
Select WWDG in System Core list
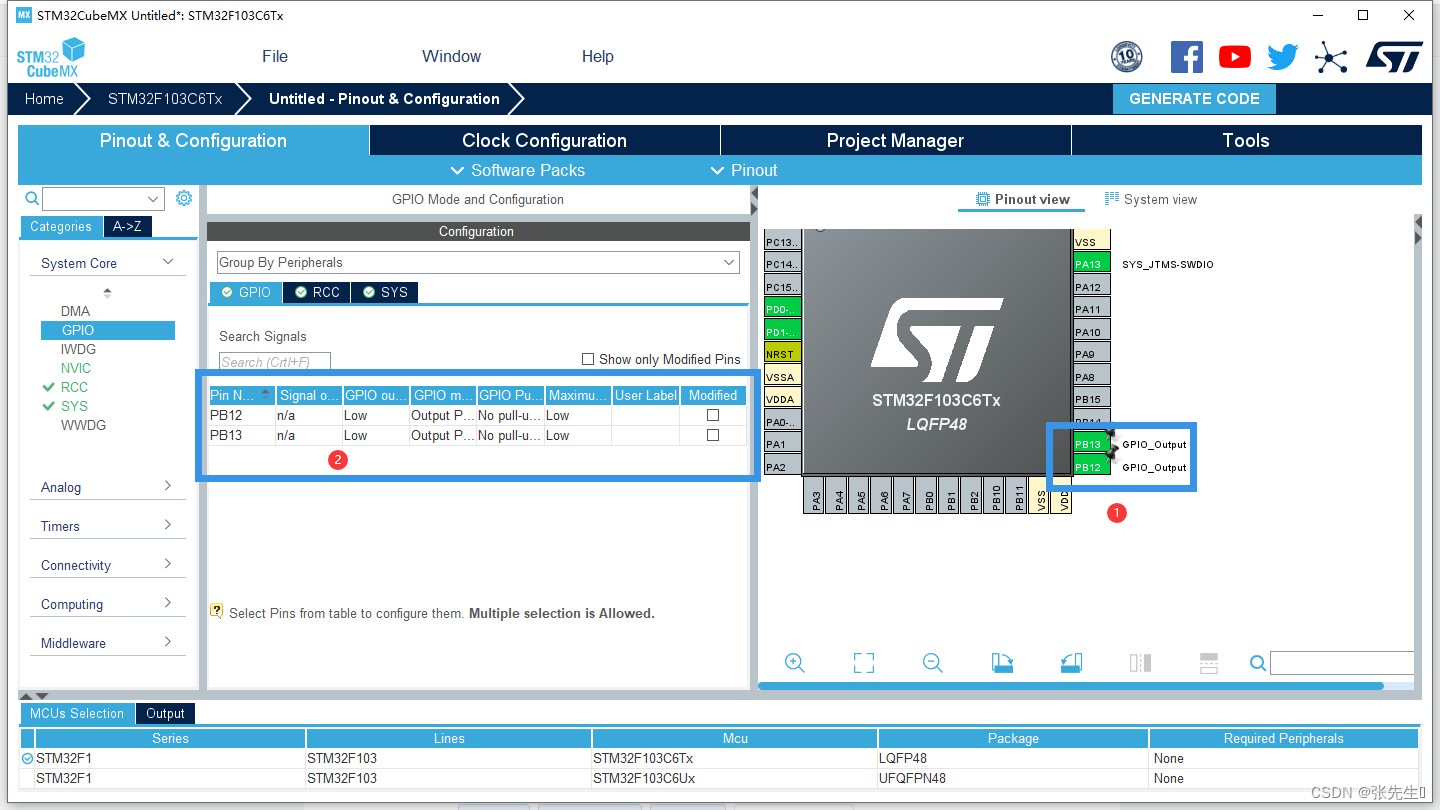pyautogui.click(x=83, y=425)
